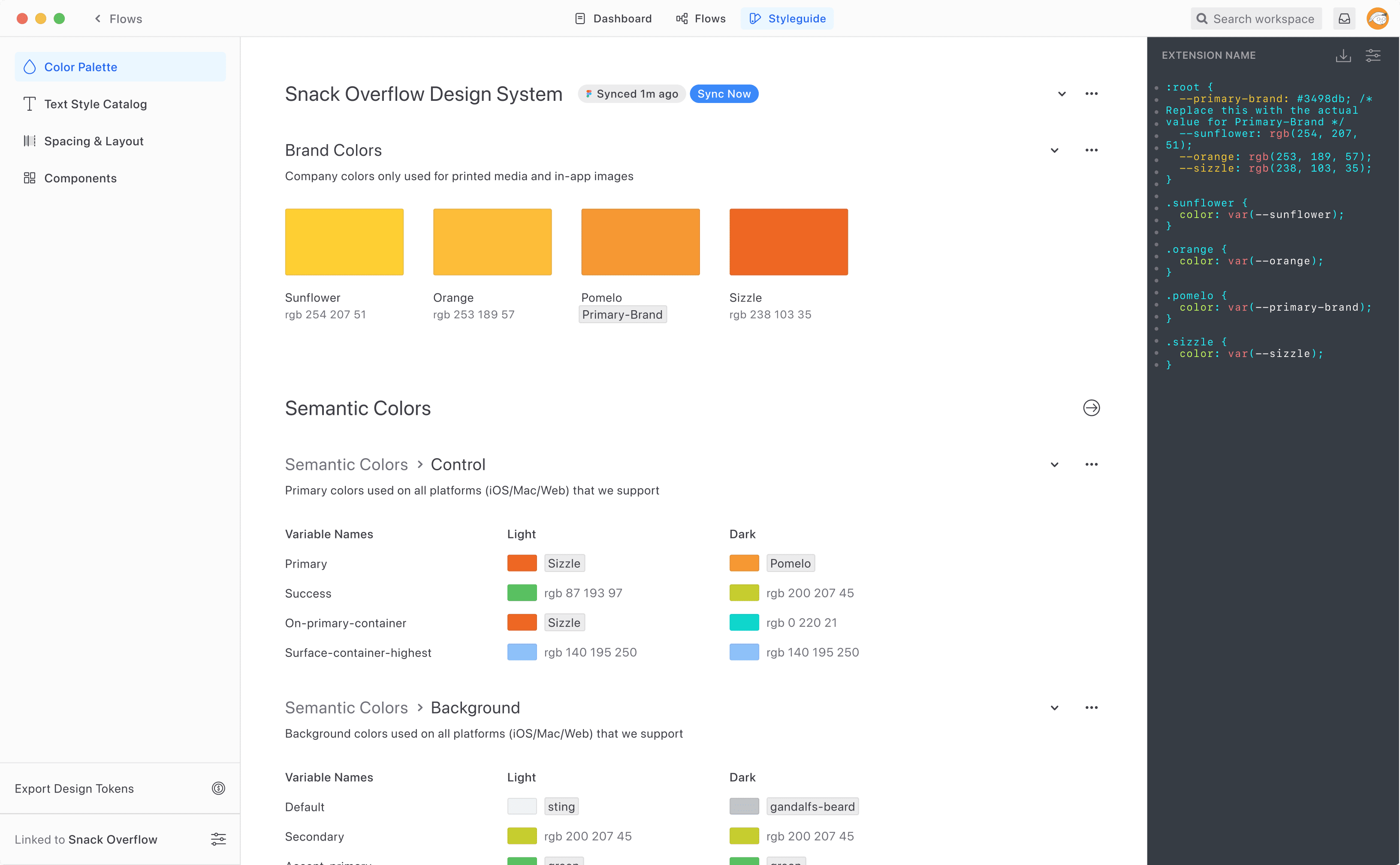This screenshot has width=1400, height=865.
Task: Collapse the Semantic Colors Control section
Action: 1054,465
